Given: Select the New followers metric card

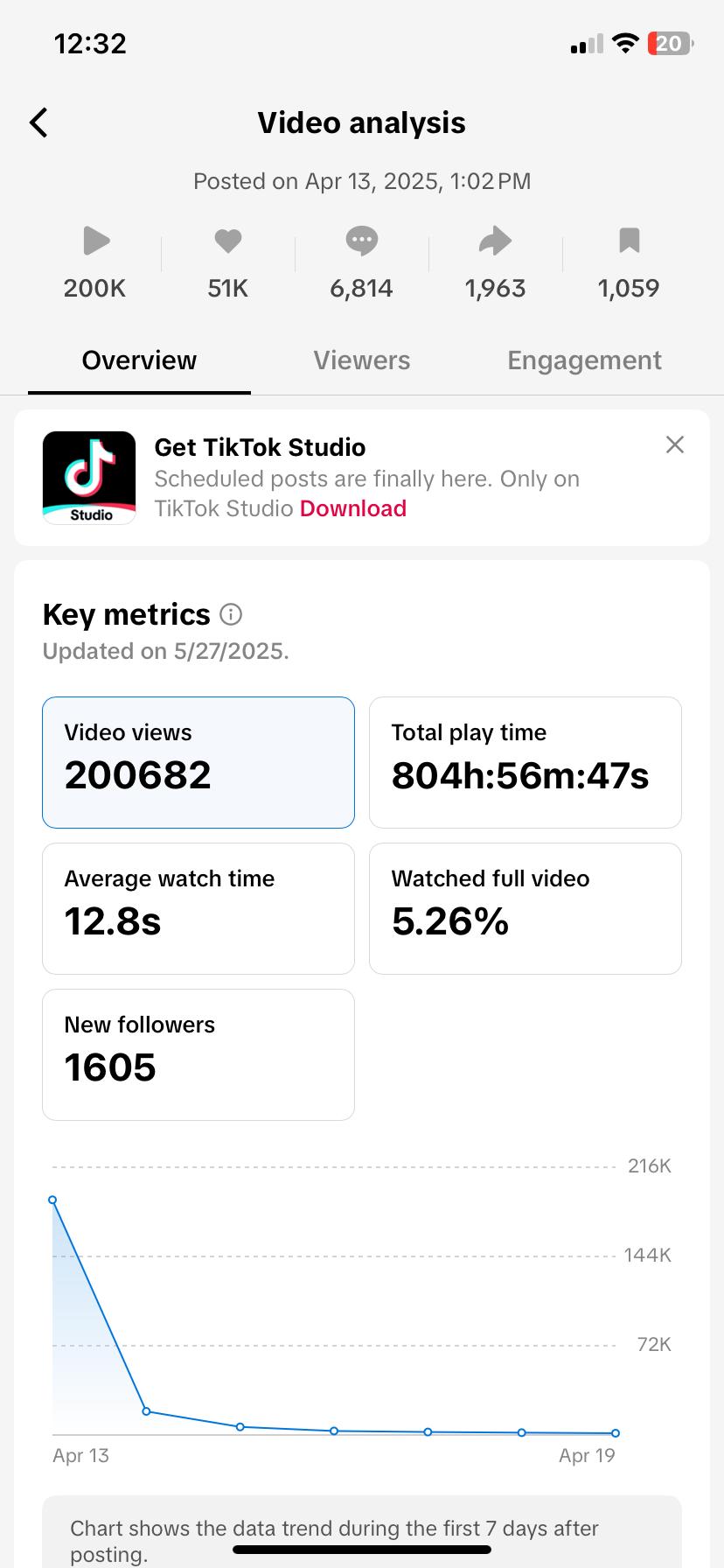Looking at the screenshot, I should coord(198,1054).
